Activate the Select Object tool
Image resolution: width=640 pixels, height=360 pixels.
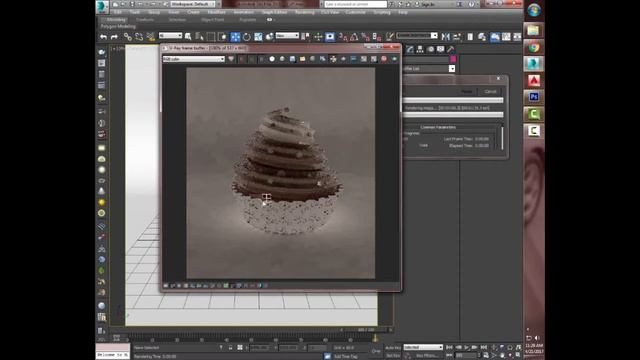coord(188,37)
